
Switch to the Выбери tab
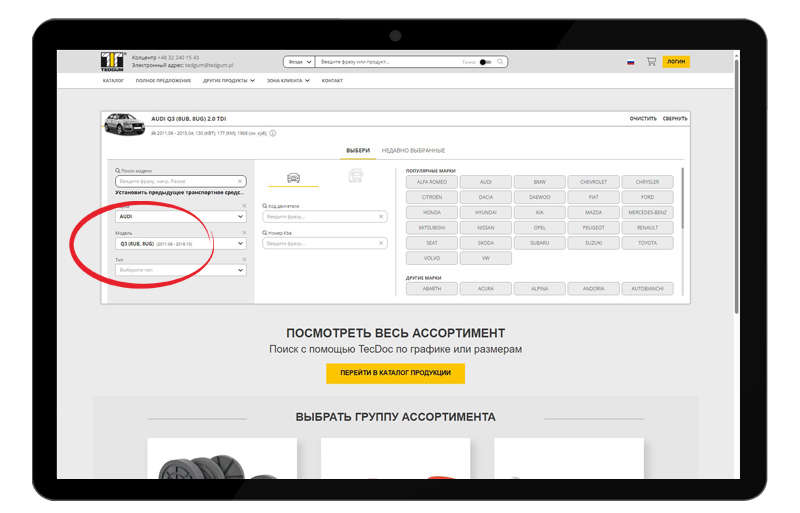click(358, 151)
